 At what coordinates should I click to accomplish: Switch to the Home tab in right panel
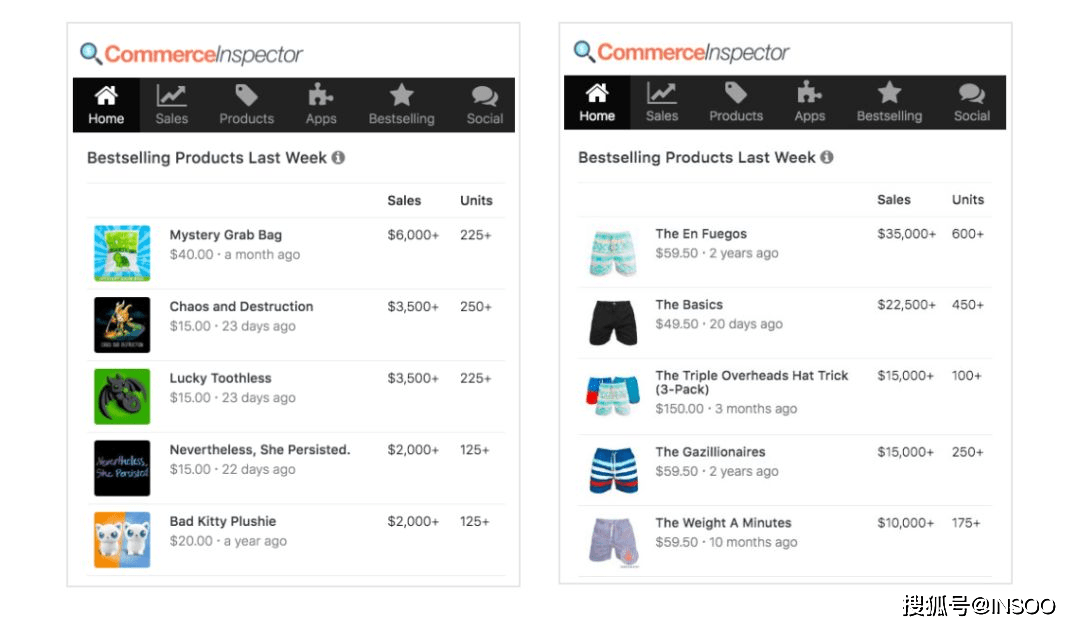[x=597, y=103]
